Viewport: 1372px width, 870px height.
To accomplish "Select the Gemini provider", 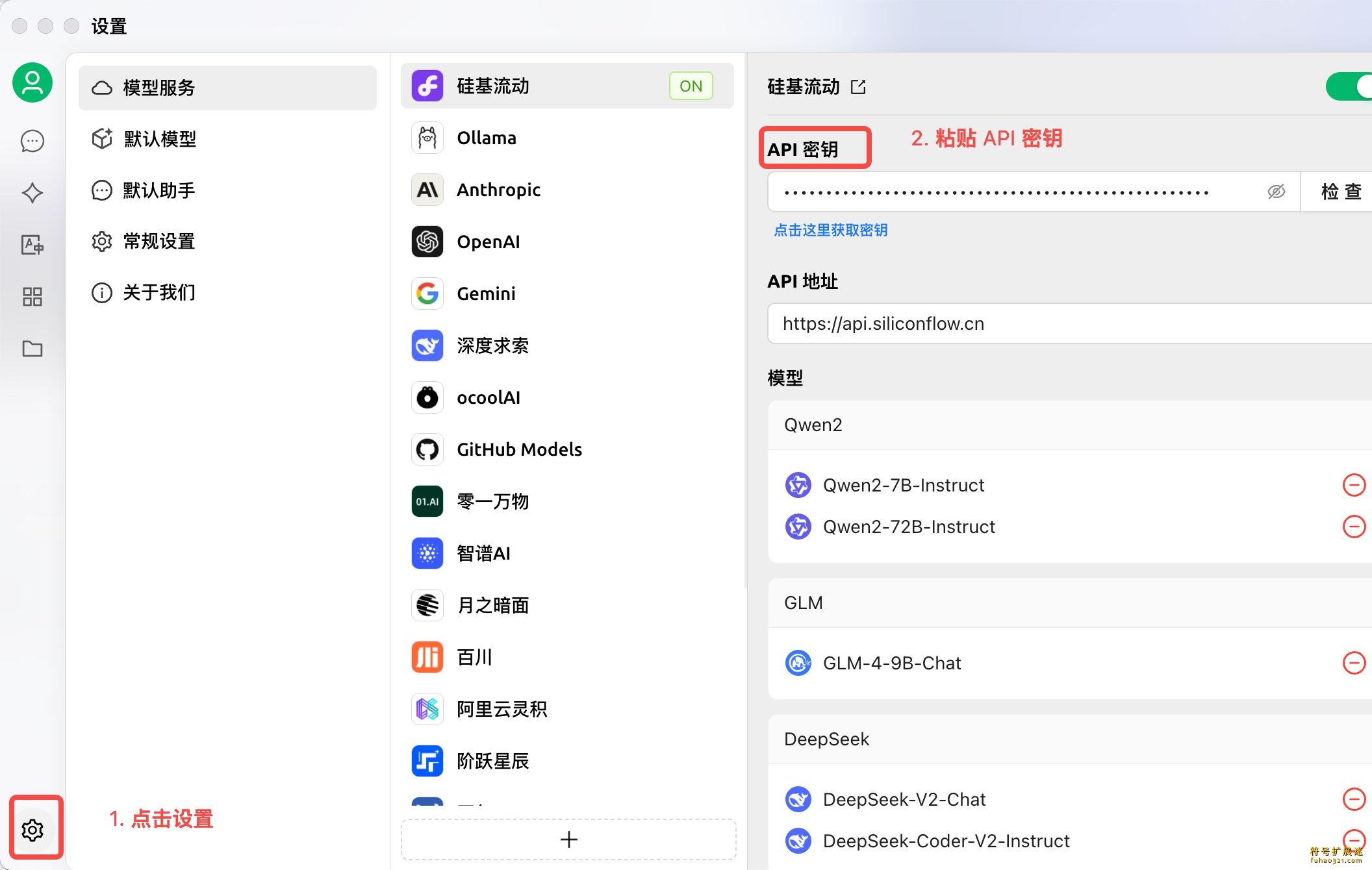I will [x=567, y=293].
